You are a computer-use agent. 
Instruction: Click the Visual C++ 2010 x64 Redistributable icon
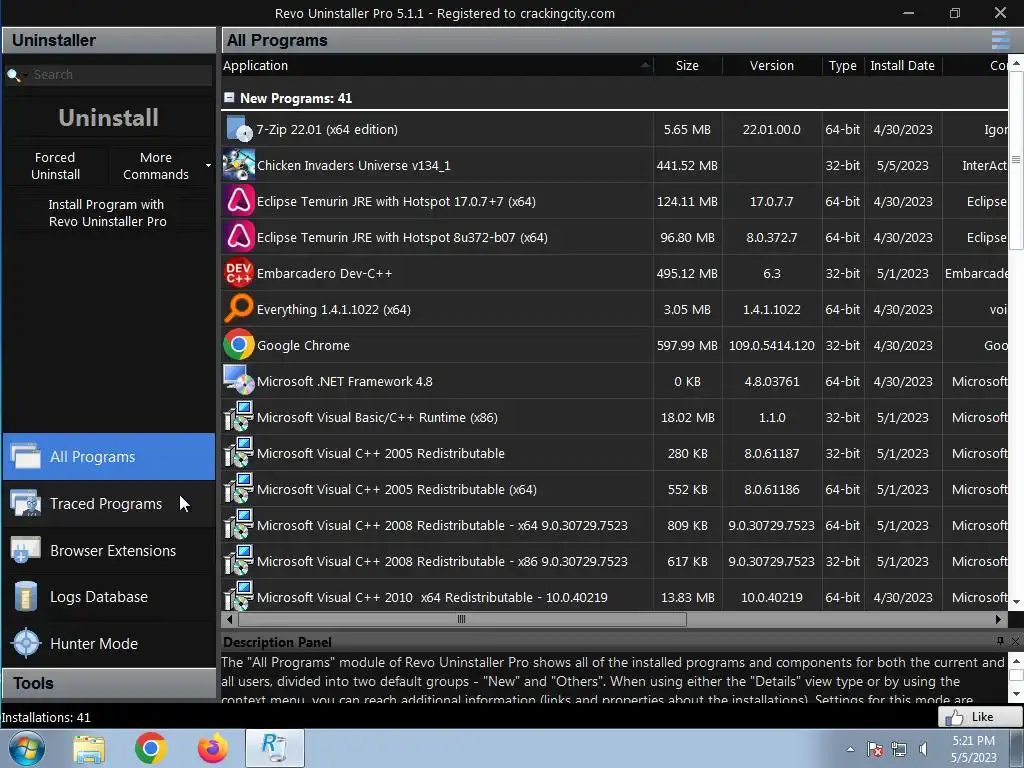tap(239, 596)
